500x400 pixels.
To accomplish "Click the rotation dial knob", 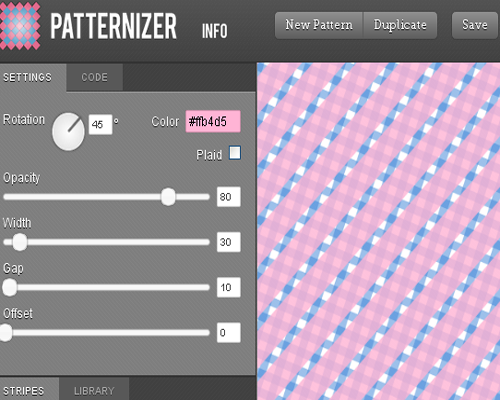I will [x=68, y=132].
